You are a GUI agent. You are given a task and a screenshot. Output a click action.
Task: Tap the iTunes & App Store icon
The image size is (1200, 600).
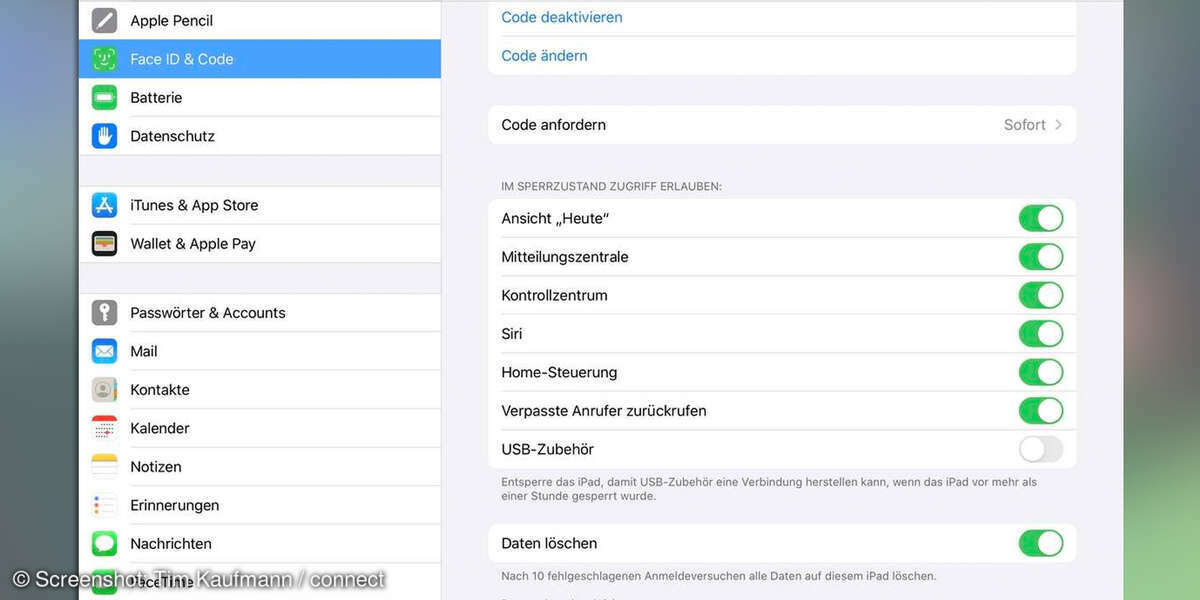click(x=105, y=205)
